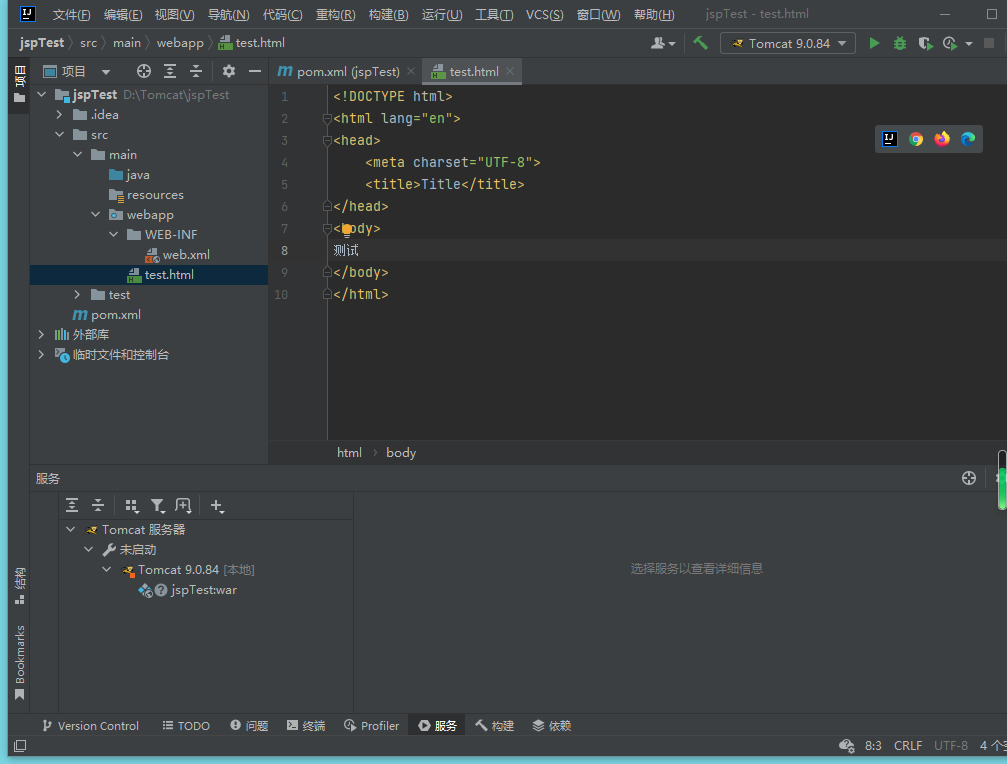
Task: Click the UTF-8 encoding in status bar
Action: (950, 746)
